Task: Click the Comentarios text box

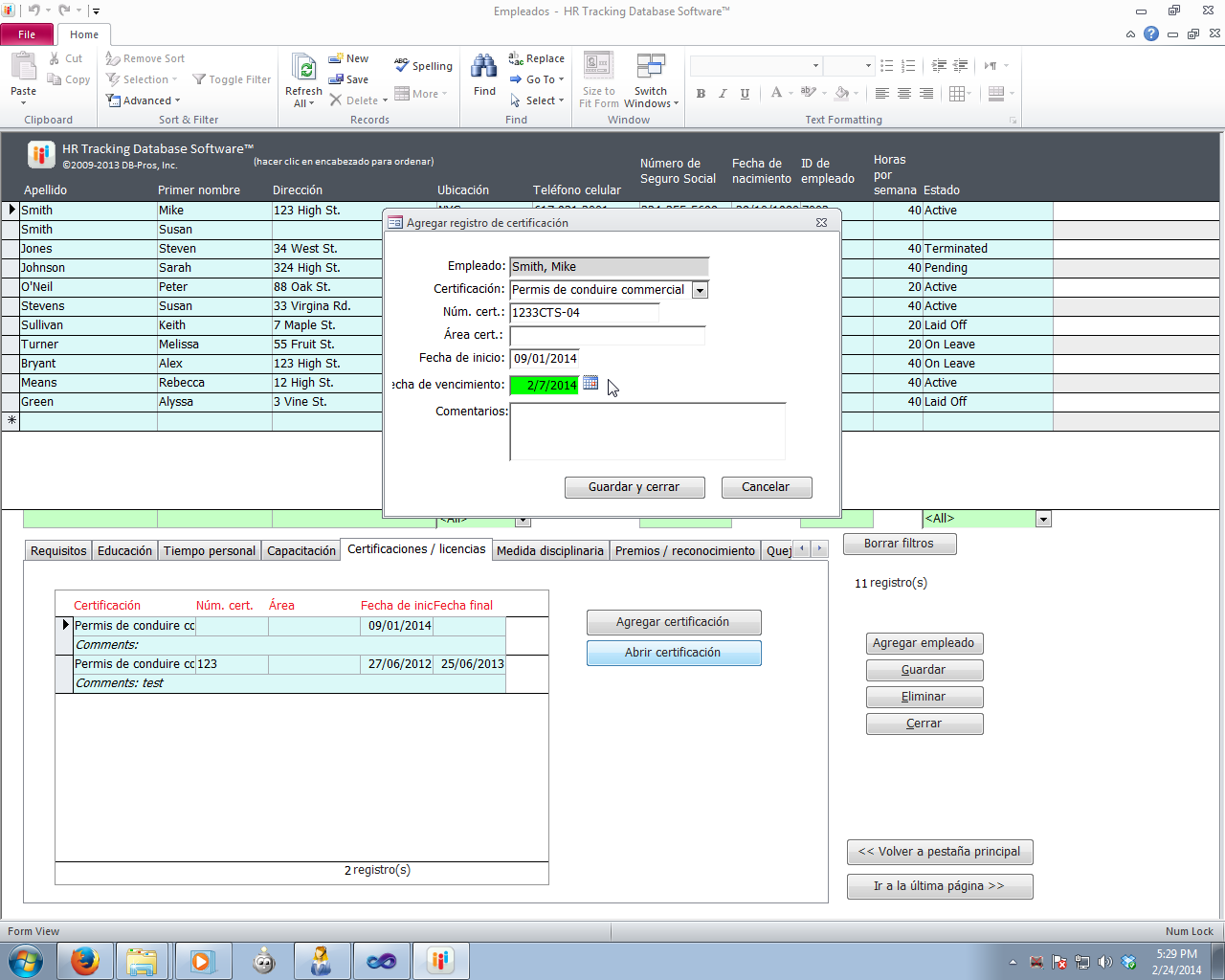Action: click(647, 432)
